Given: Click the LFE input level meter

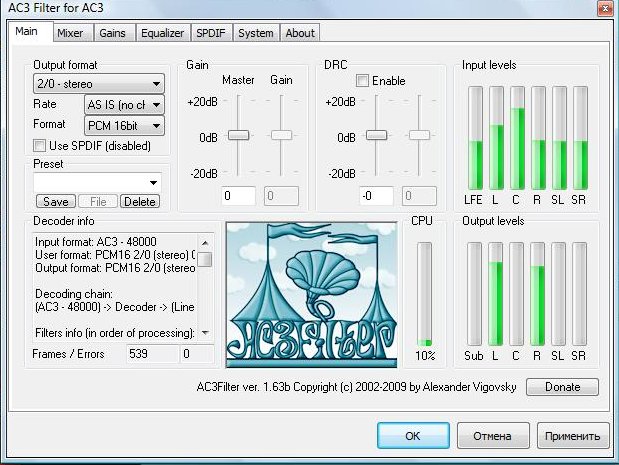Looking at the screenshot, I should (475, 138).
